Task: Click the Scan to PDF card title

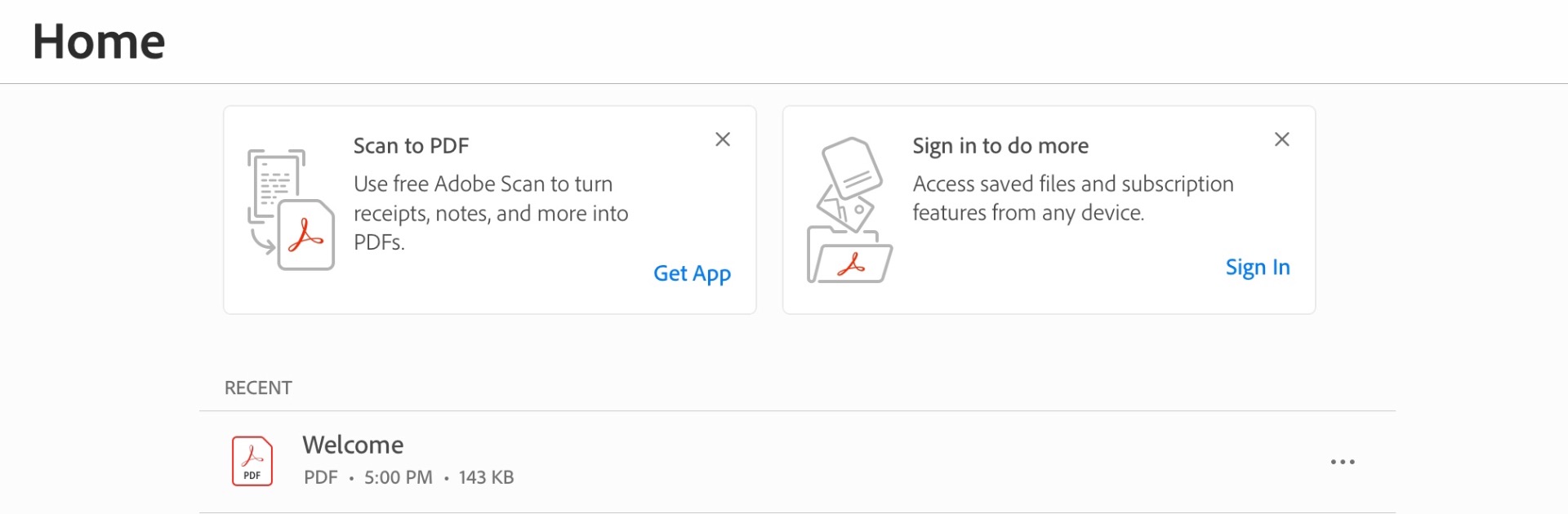Action: click(x=411, y=146)
